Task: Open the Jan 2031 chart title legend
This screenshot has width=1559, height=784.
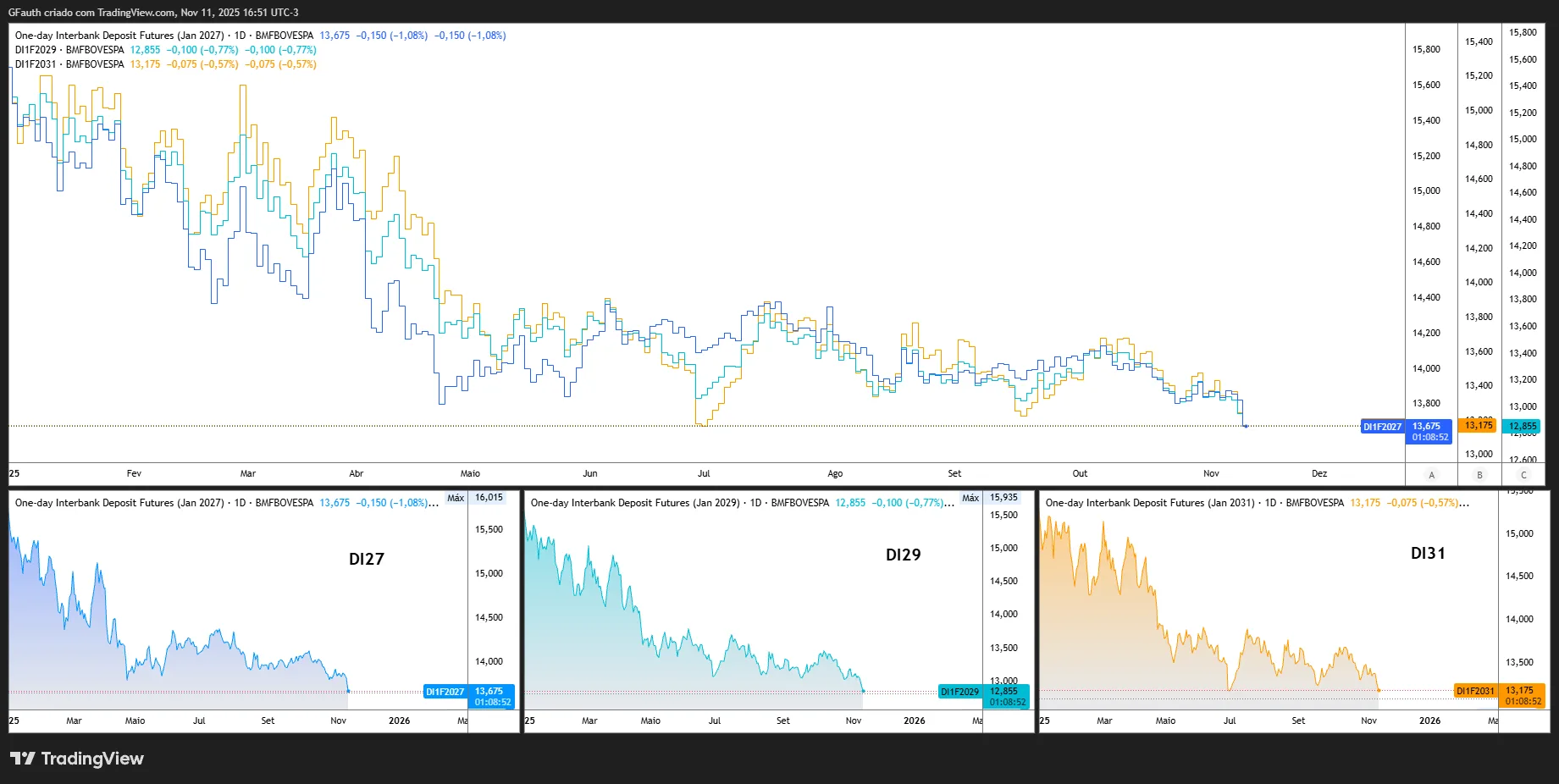Action: [x=1150, y=503]
